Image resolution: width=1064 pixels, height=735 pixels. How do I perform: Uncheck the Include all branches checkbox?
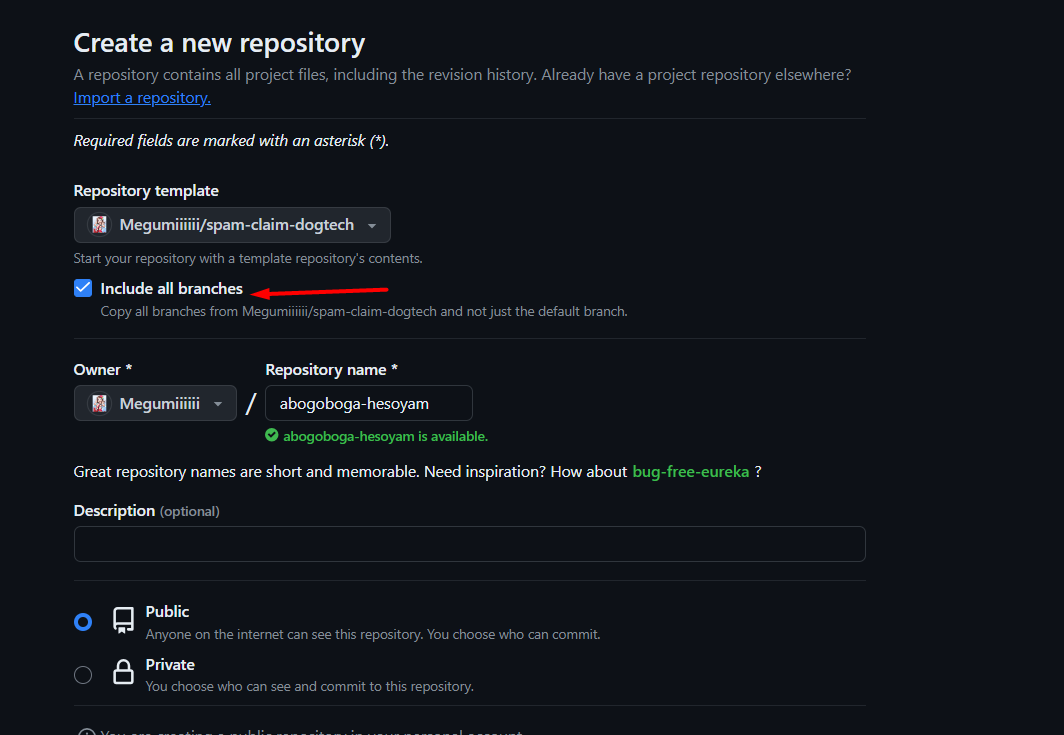(83, 289)
